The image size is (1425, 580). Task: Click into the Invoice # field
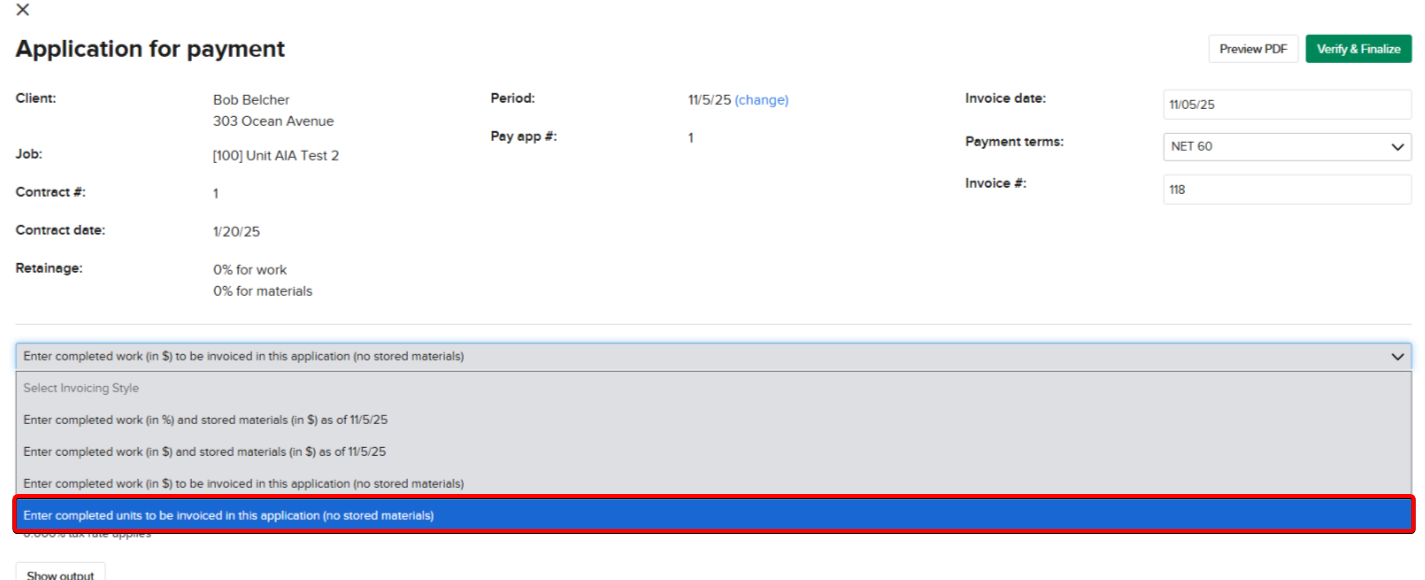[1286, 189]
